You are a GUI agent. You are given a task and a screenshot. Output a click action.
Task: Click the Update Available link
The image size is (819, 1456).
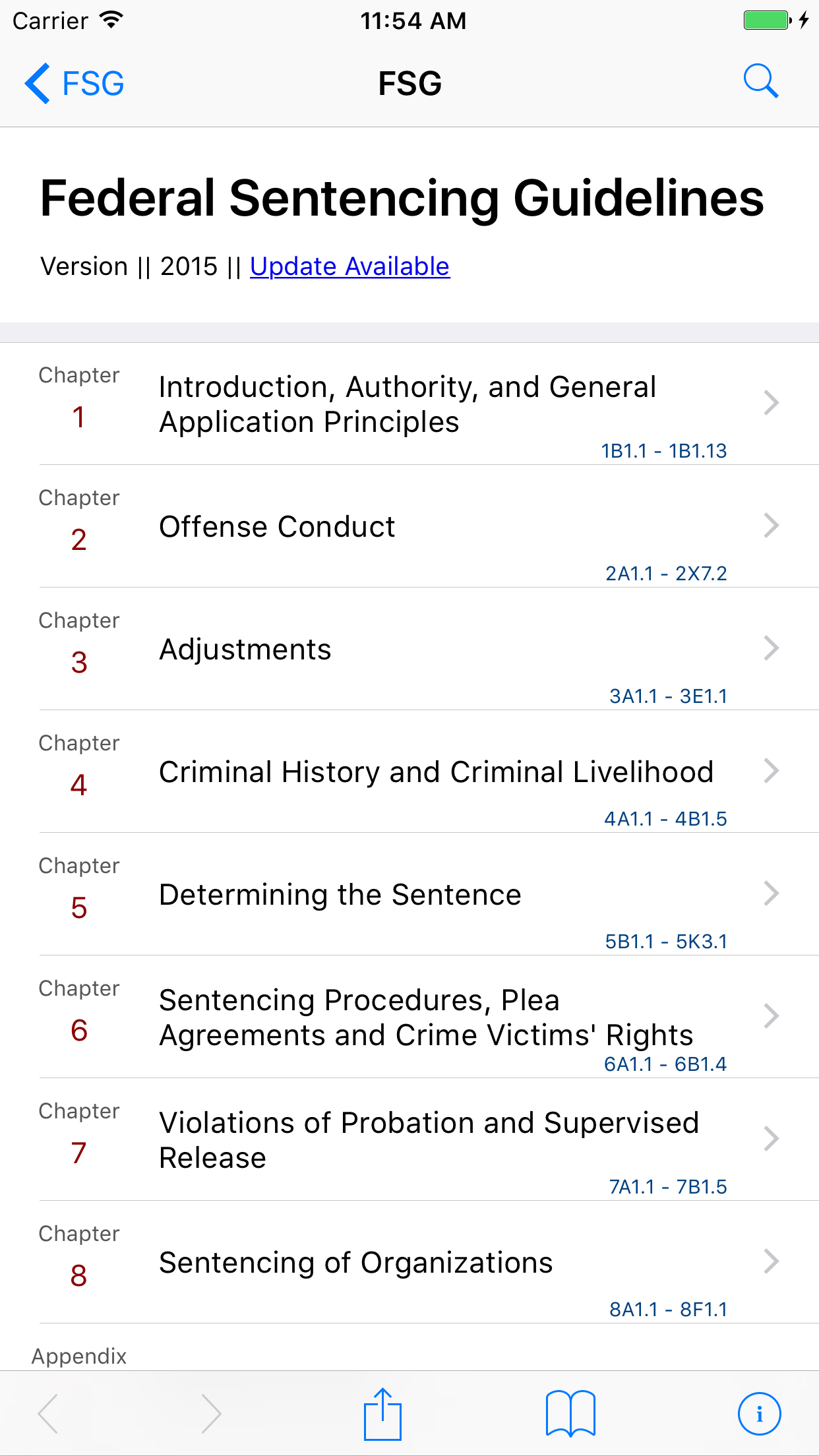(x=349, y=266)
